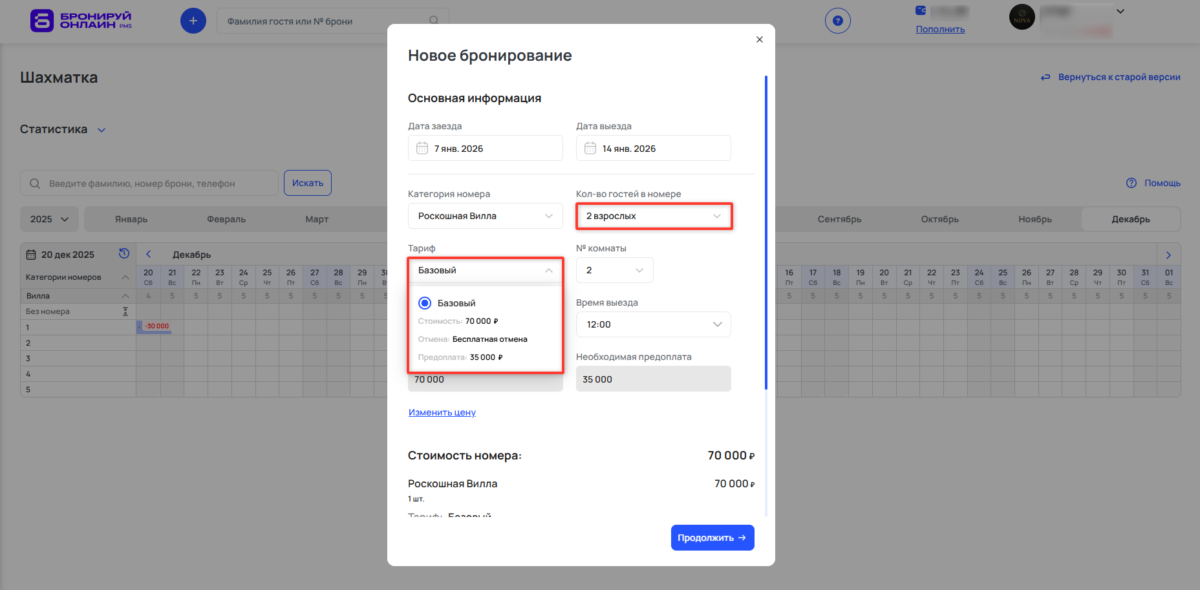Open the Кол-во гостей в номере dropdown
Image resolution: width=1200 pixels, height=590 pixels.
(653, 215)
